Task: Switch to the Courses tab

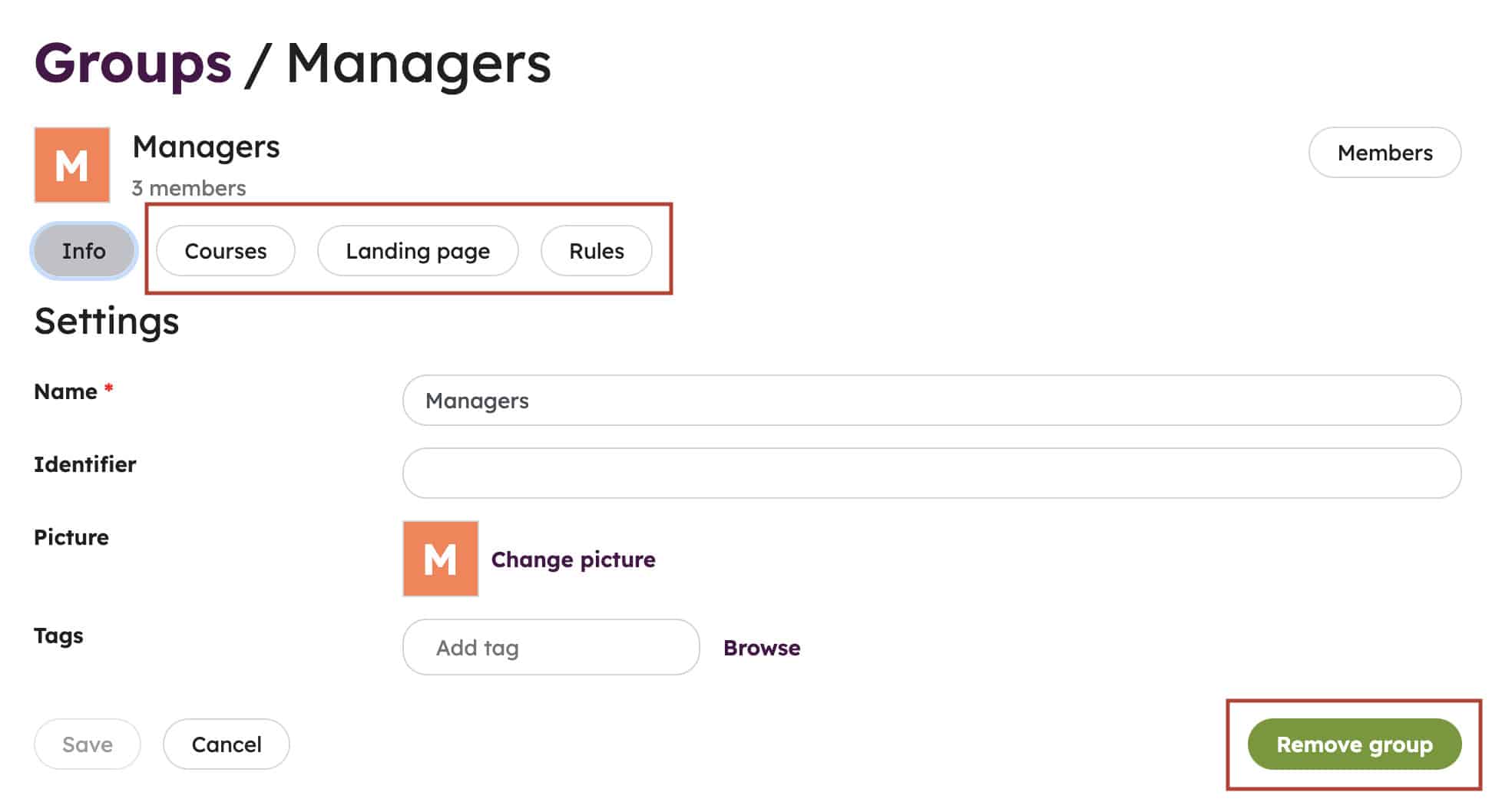Action: click(226, 251)
